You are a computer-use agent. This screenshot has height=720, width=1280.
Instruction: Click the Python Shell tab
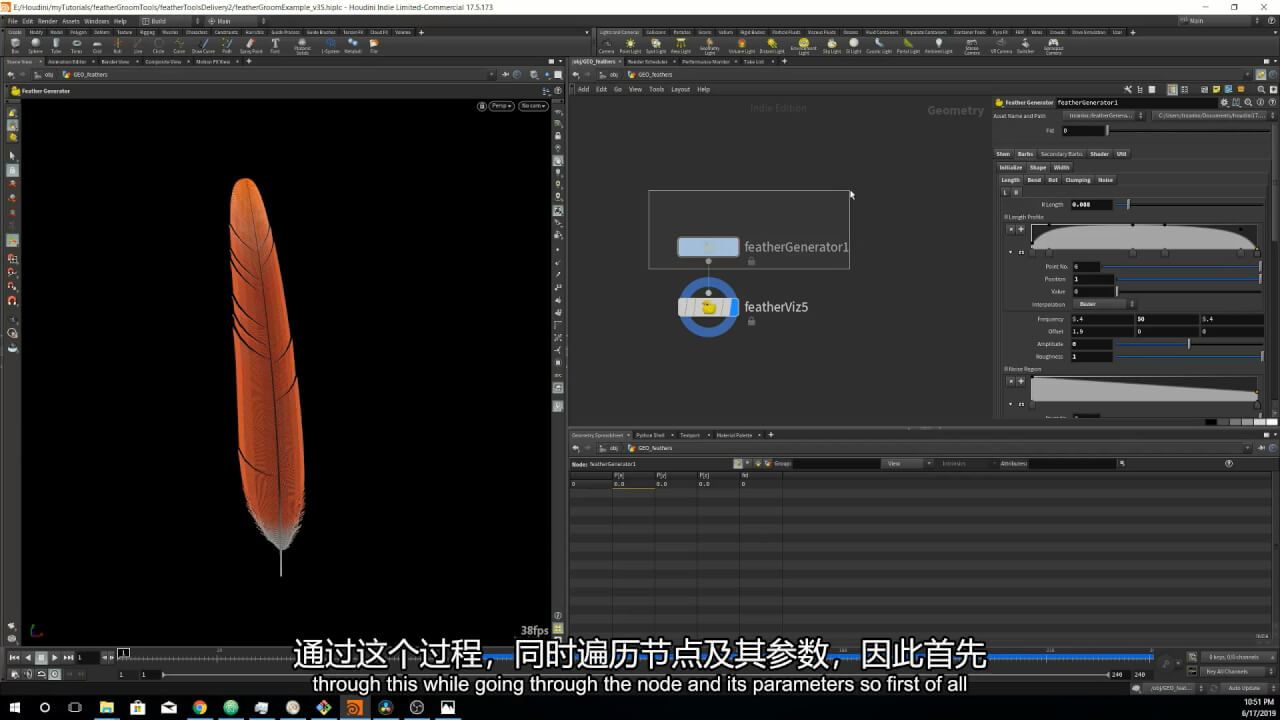pyautogui.click(x=650, y=435)
